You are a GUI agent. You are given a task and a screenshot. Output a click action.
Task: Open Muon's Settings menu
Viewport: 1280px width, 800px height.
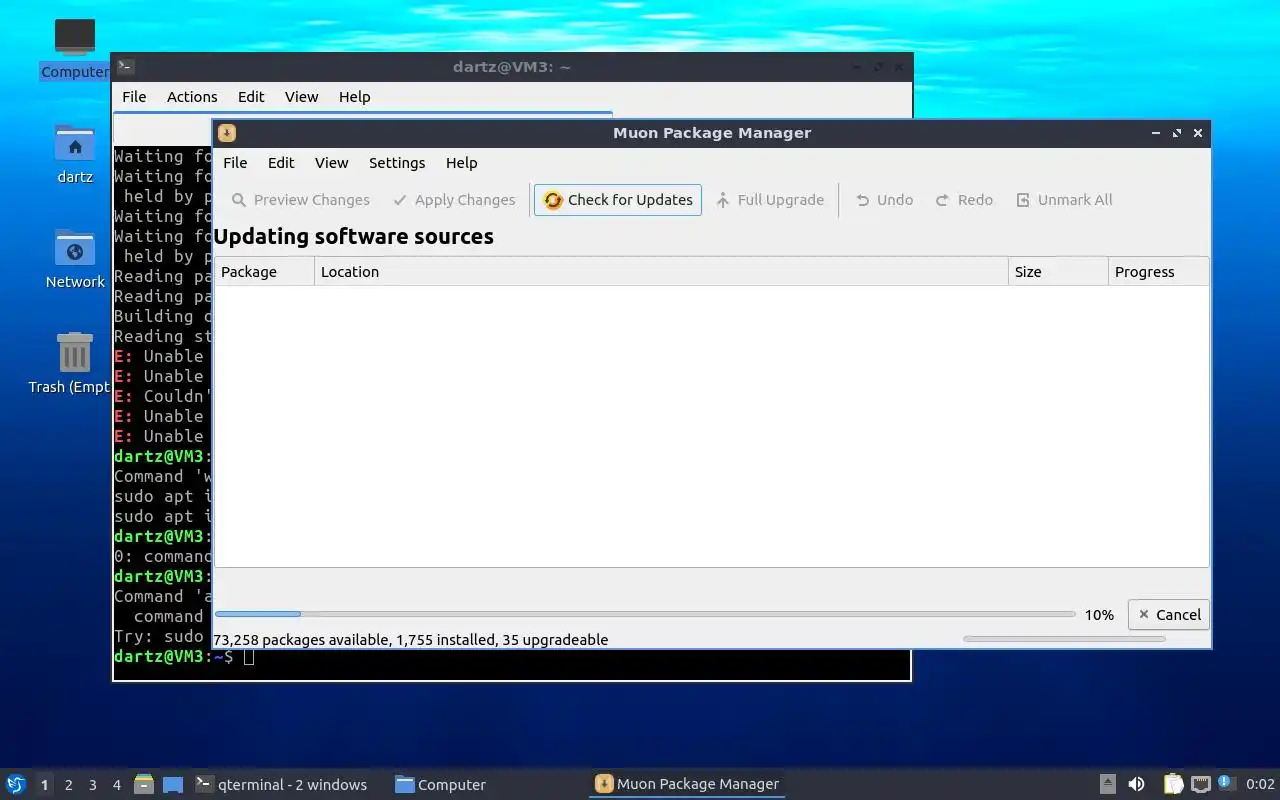397,163
